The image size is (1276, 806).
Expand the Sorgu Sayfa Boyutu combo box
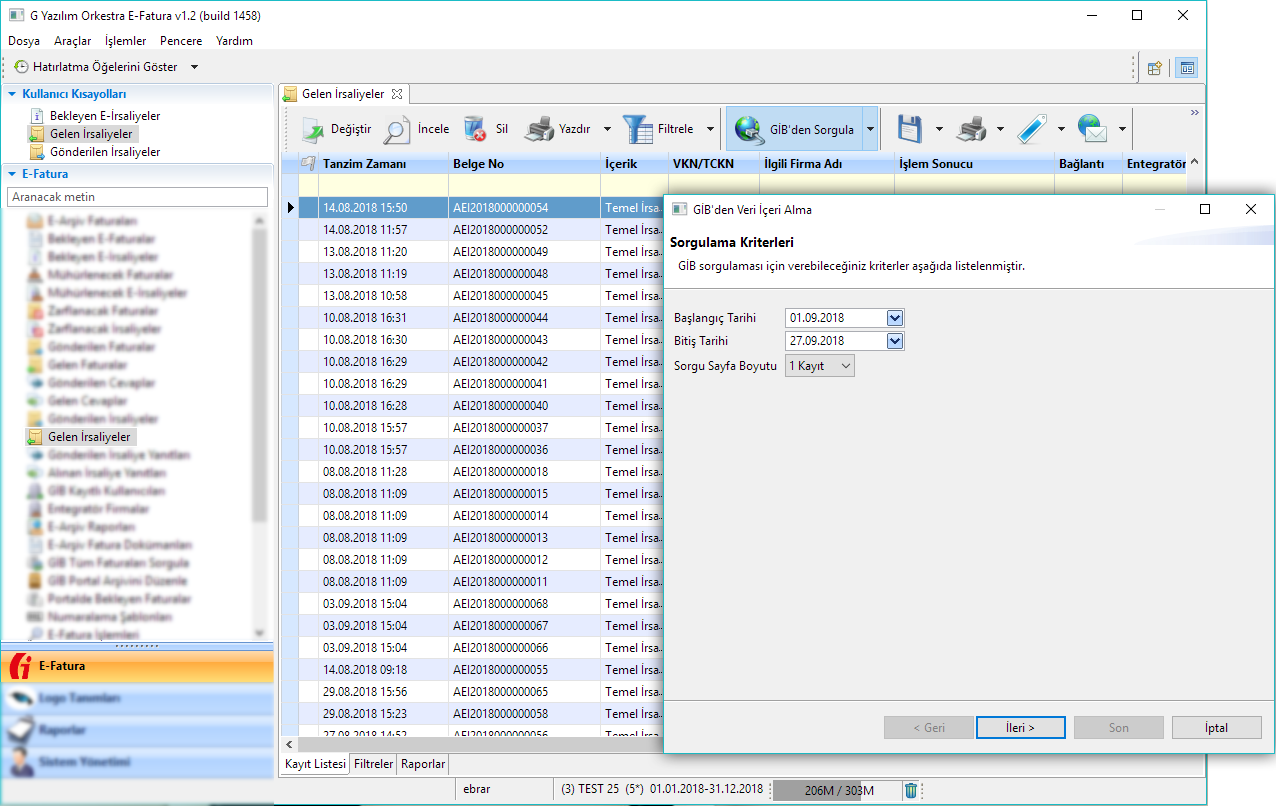point(846,366)
